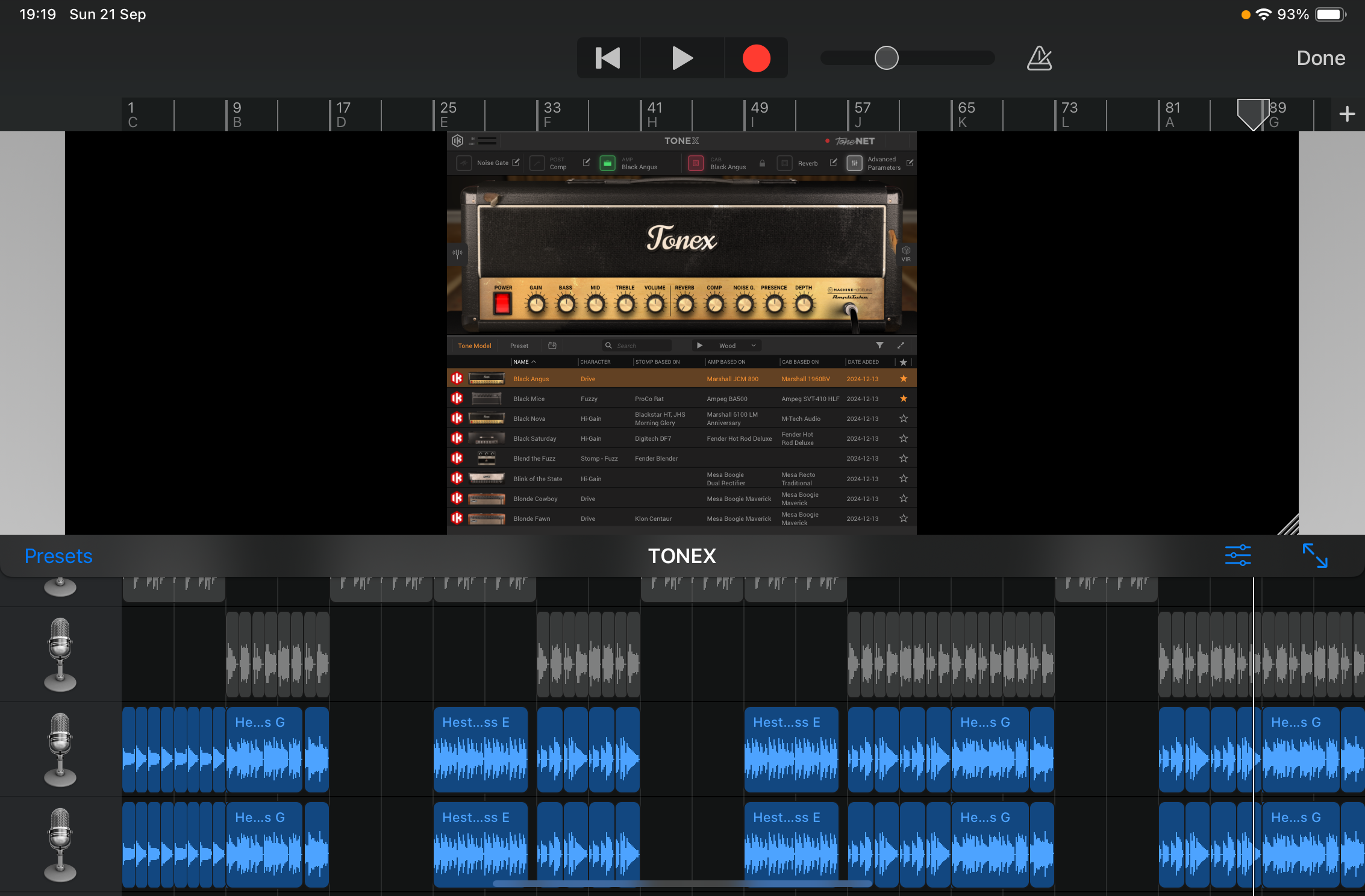
Task: Open the tuner from the tuning fork icon
Action: pos(457,254)
